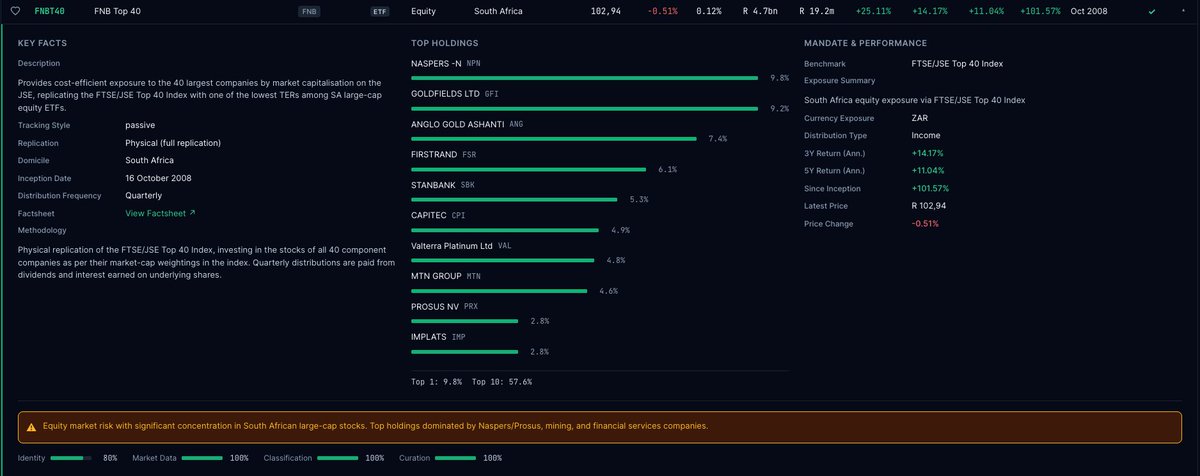Click the 0.12% value in the header row
Viewport: 1200px width, 476px height.
coord(709,11)
